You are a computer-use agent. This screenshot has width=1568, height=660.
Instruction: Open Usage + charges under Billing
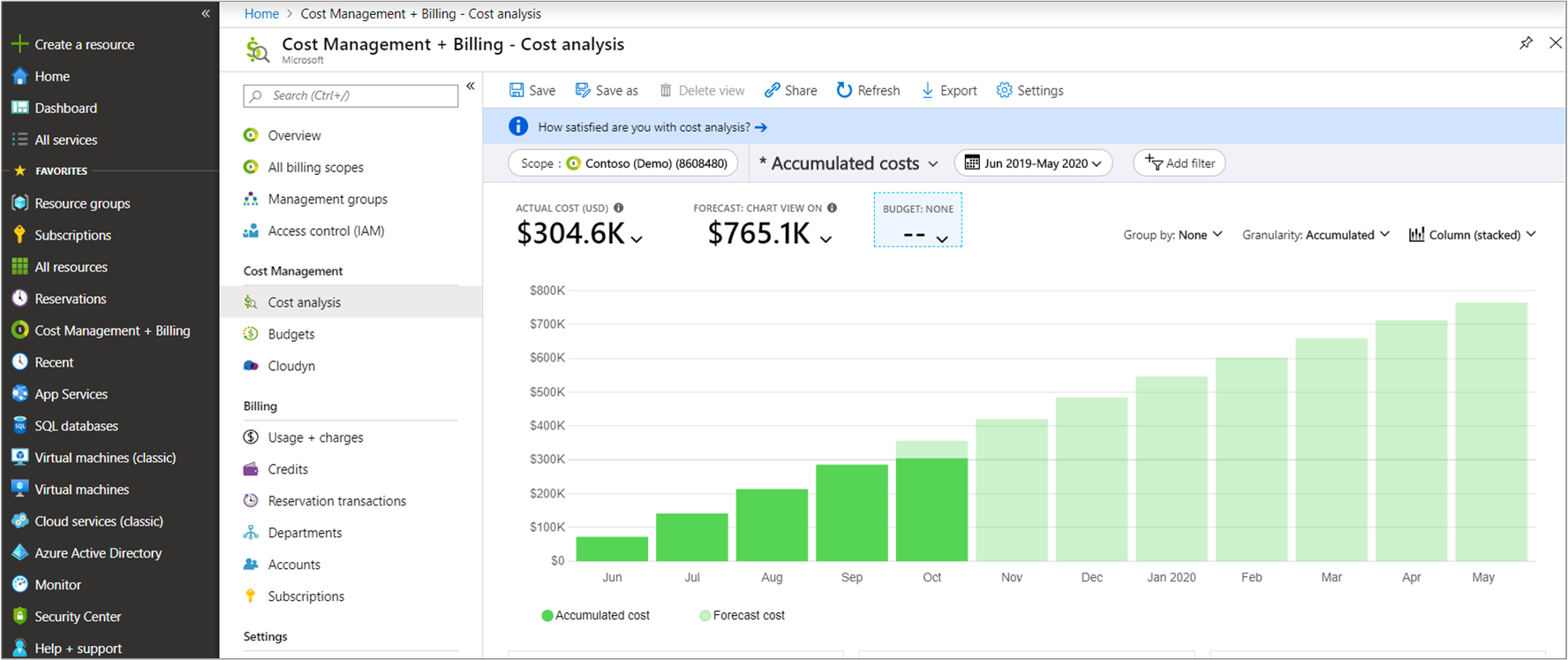(x=315, y=437)
